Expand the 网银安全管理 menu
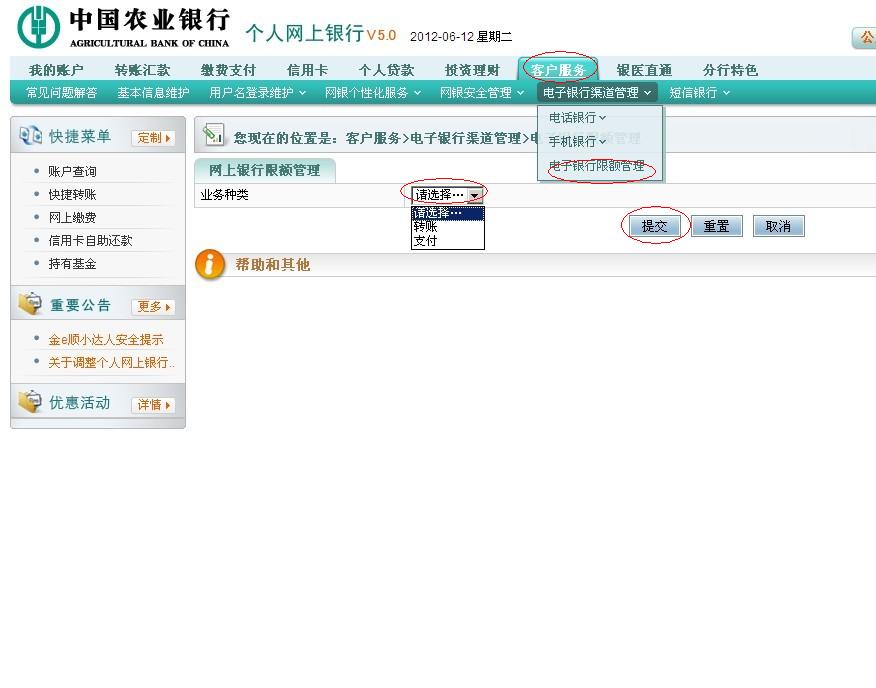 point(481,93)
